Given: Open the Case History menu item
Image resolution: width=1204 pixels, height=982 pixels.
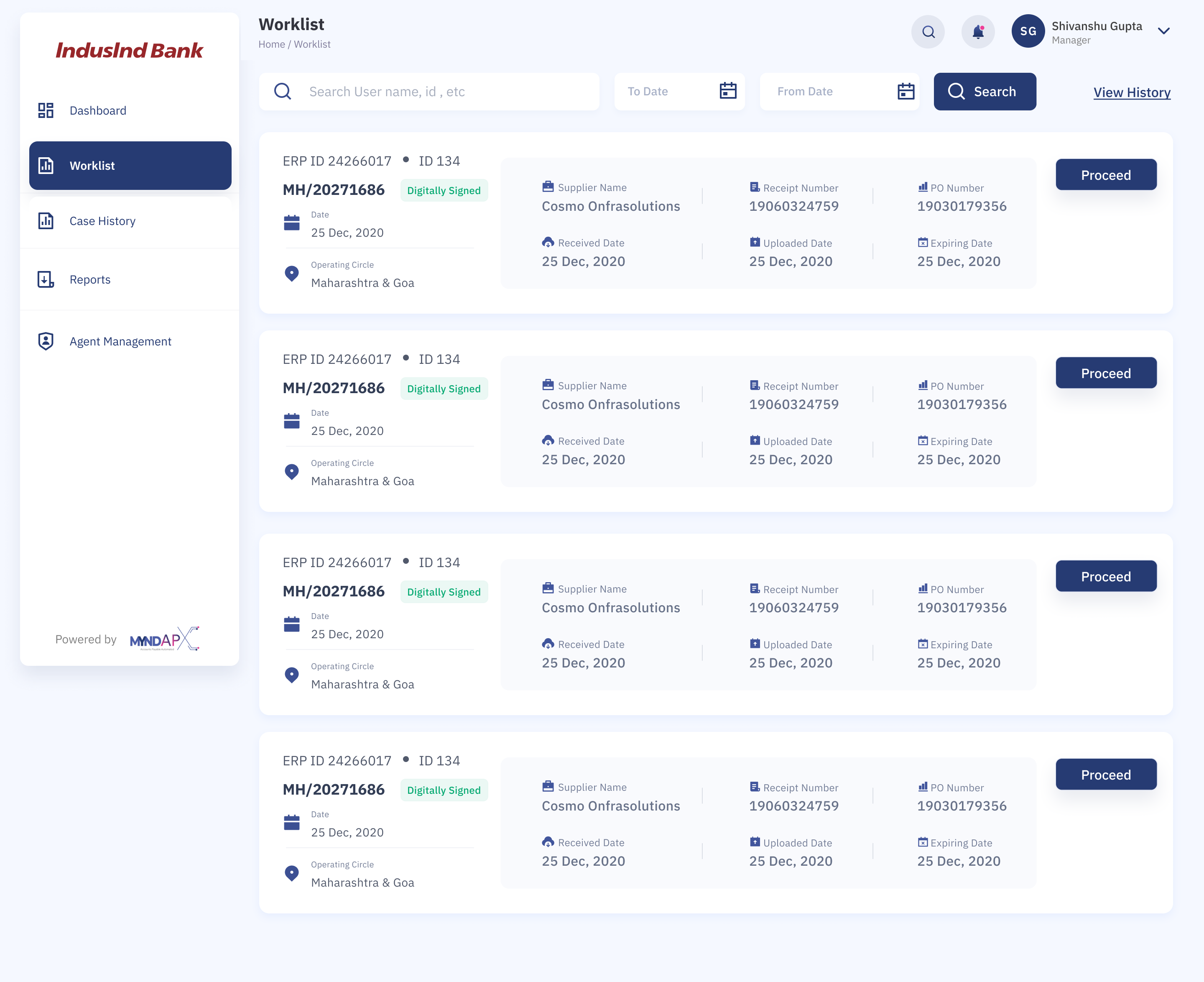Looking at the screenshot, I should point(102,221).
